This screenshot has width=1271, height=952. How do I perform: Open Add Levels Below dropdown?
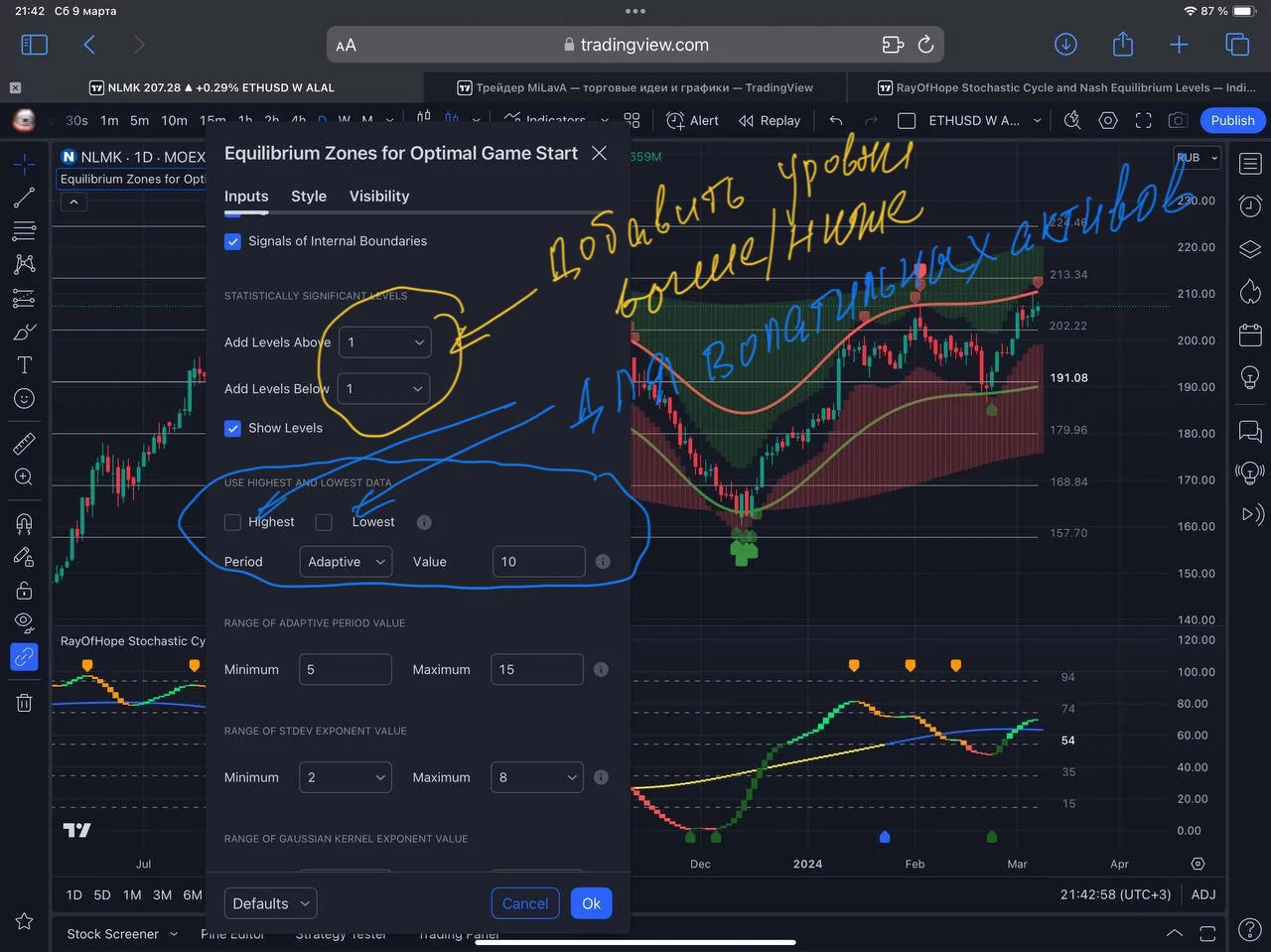pyautogui.click(x=383, y=389)
